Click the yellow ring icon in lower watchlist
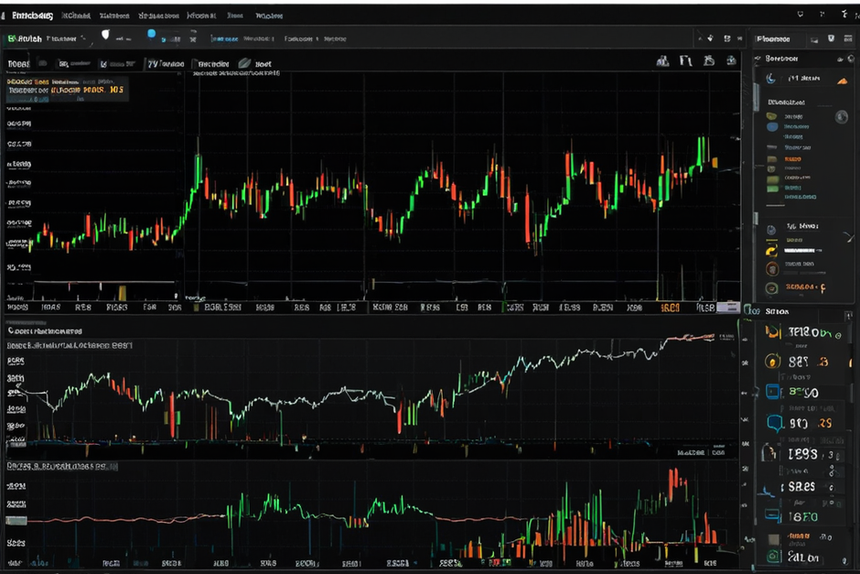 pyautogui.click(x=772, y=361)
